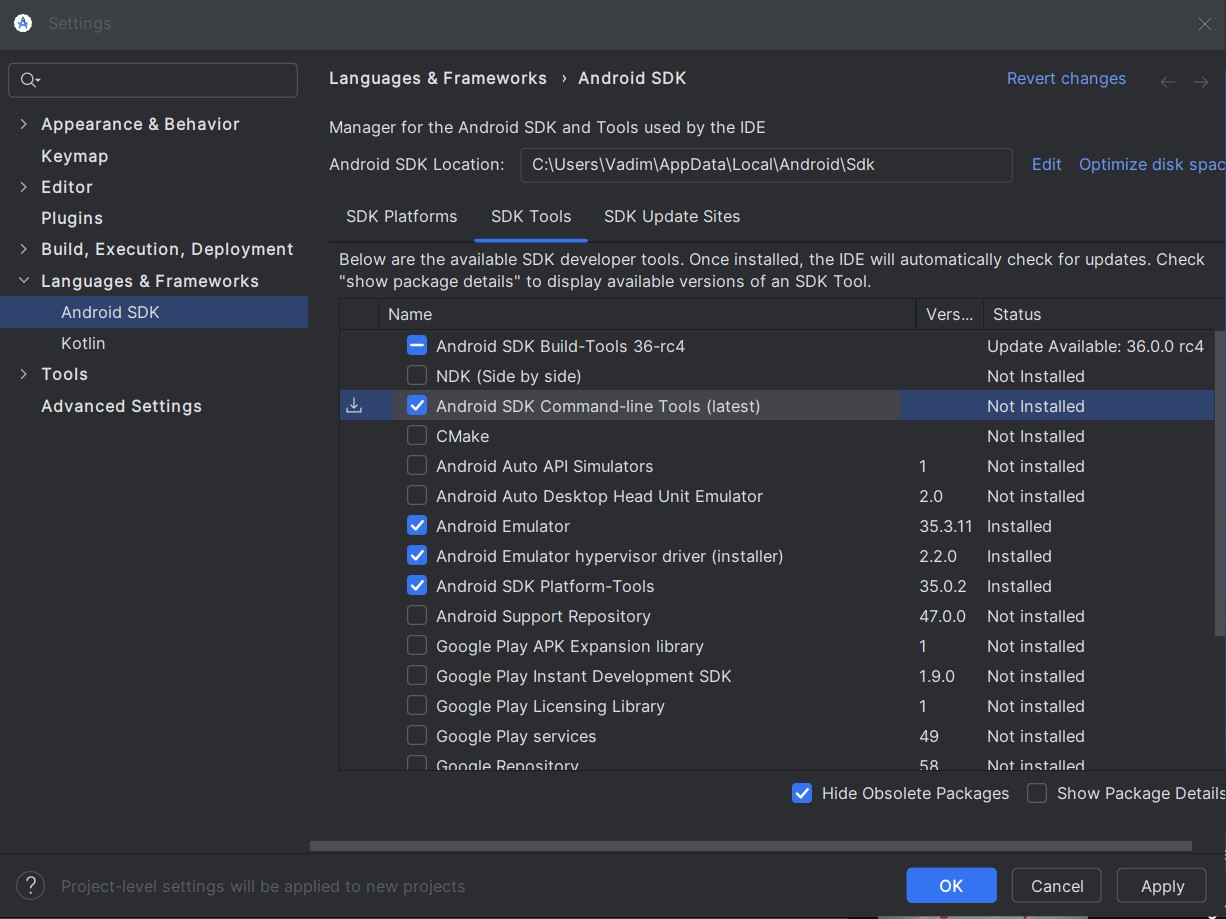The image size is (1226, 919).
Task: Click the horizontal scrollbar below the panel
Action: coord(751,845)
